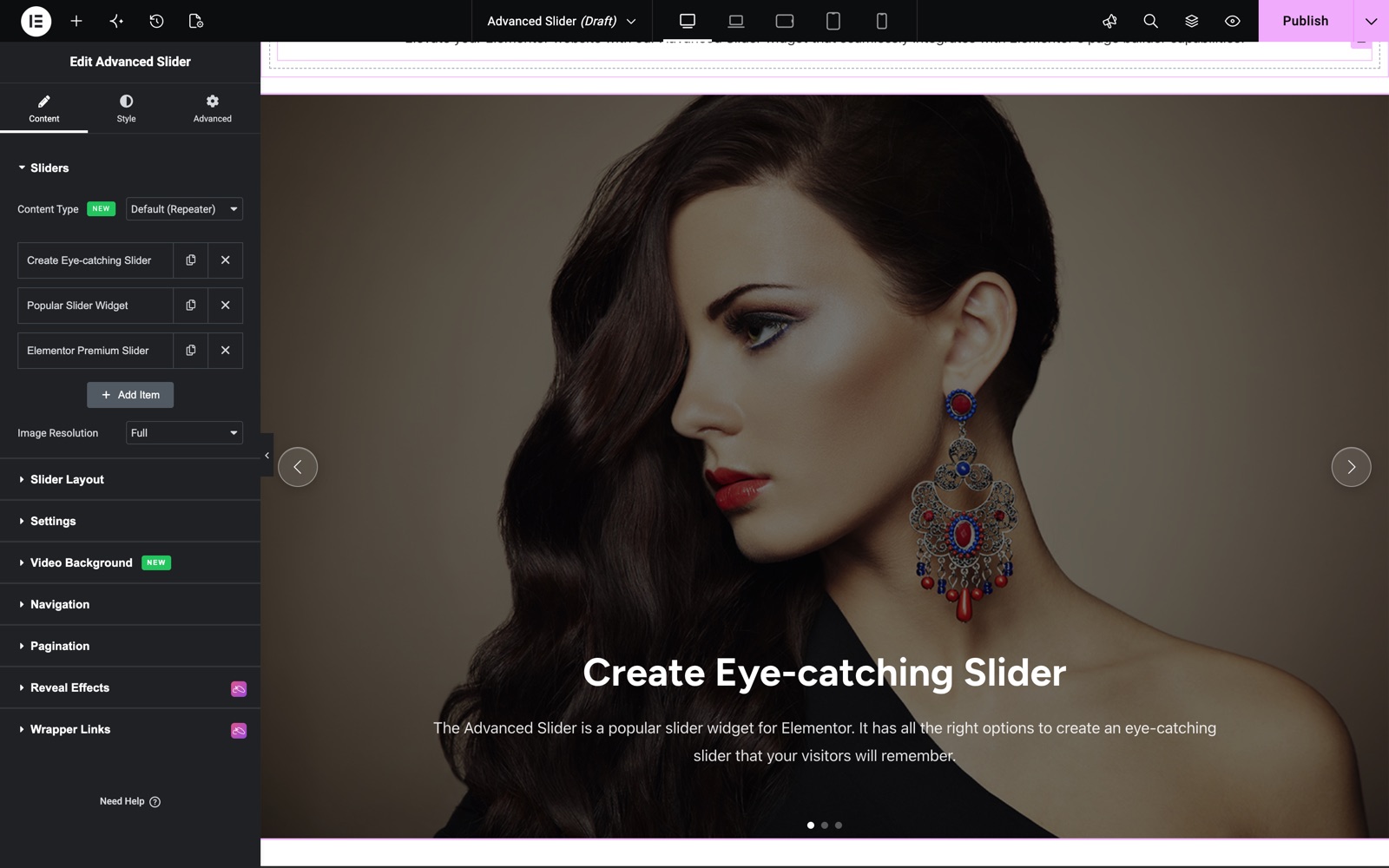
Task: Open the Finder search icon
Action: tap(1150, 21)
